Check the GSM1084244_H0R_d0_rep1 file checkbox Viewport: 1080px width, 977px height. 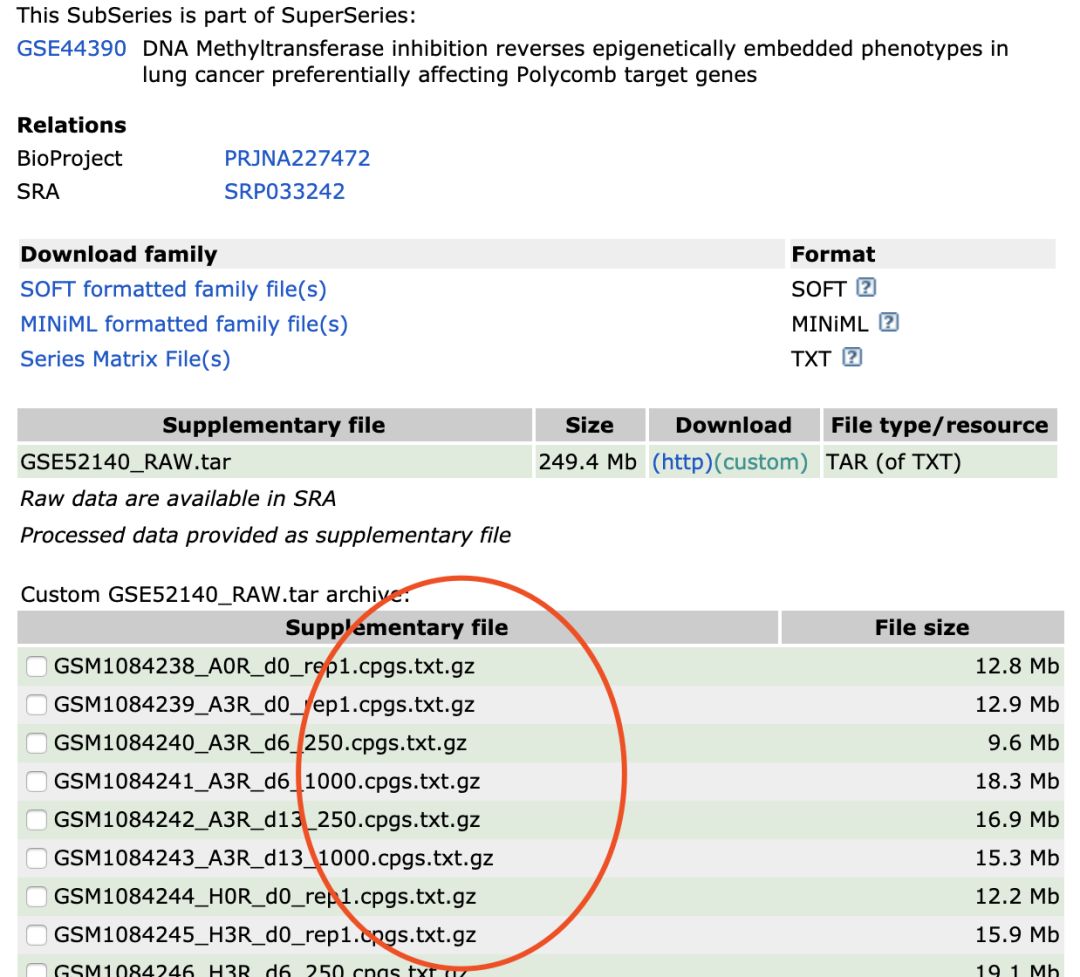(37, 896)
